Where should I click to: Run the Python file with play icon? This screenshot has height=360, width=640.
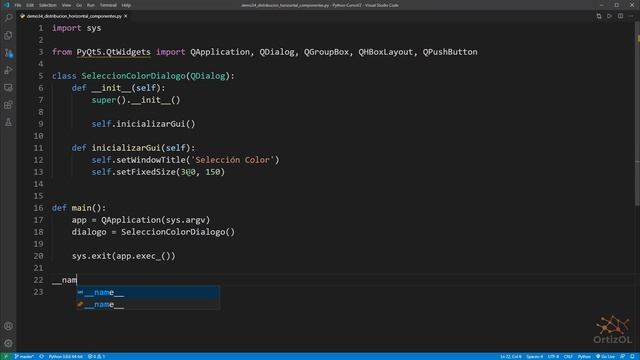[609, 16]
